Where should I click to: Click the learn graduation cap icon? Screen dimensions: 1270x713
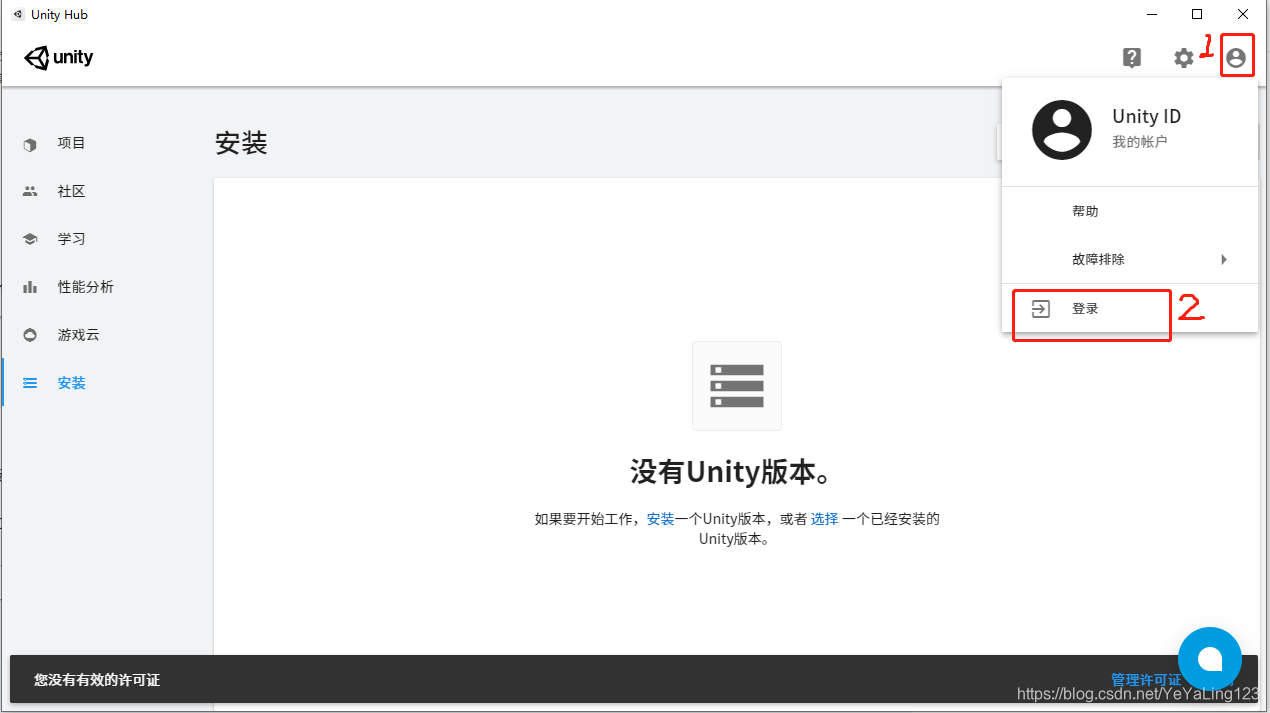coord(30,240)
